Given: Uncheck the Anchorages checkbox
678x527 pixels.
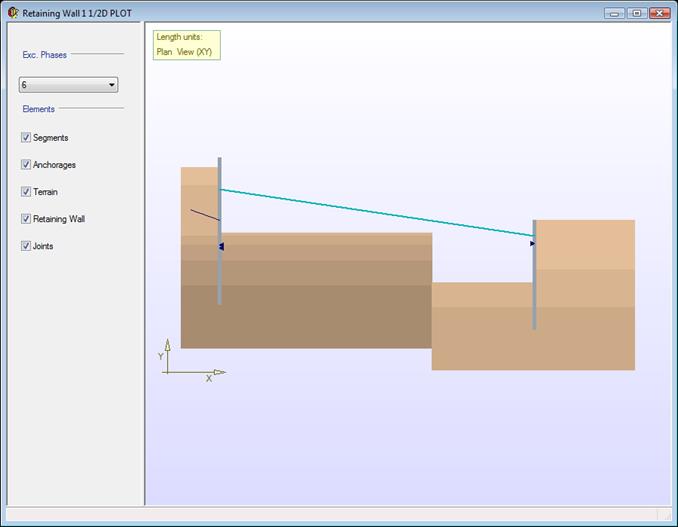Looking at the screenshot, I should (26, 165).
